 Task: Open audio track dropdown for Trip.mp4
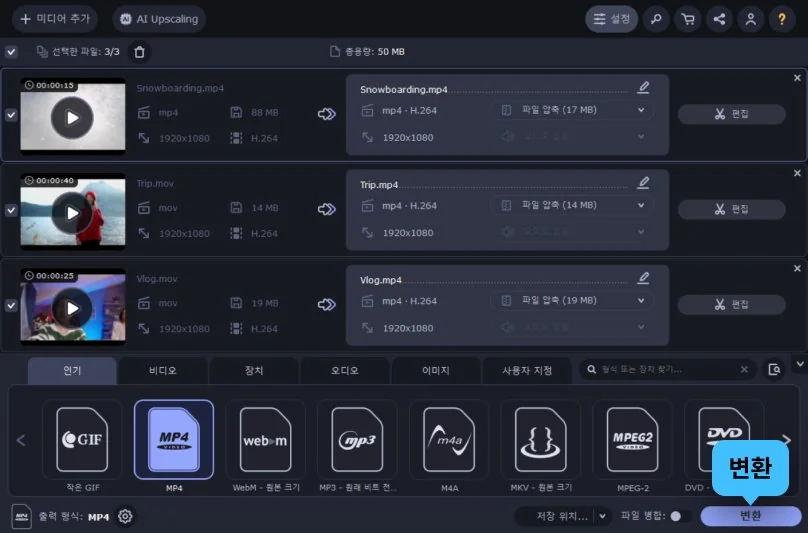click(x=573, y=232)
